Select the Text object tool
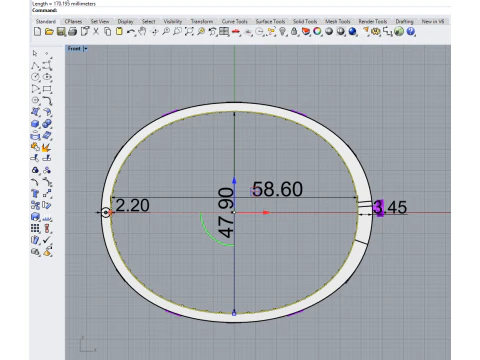The image size is (480, 360). 35,193
